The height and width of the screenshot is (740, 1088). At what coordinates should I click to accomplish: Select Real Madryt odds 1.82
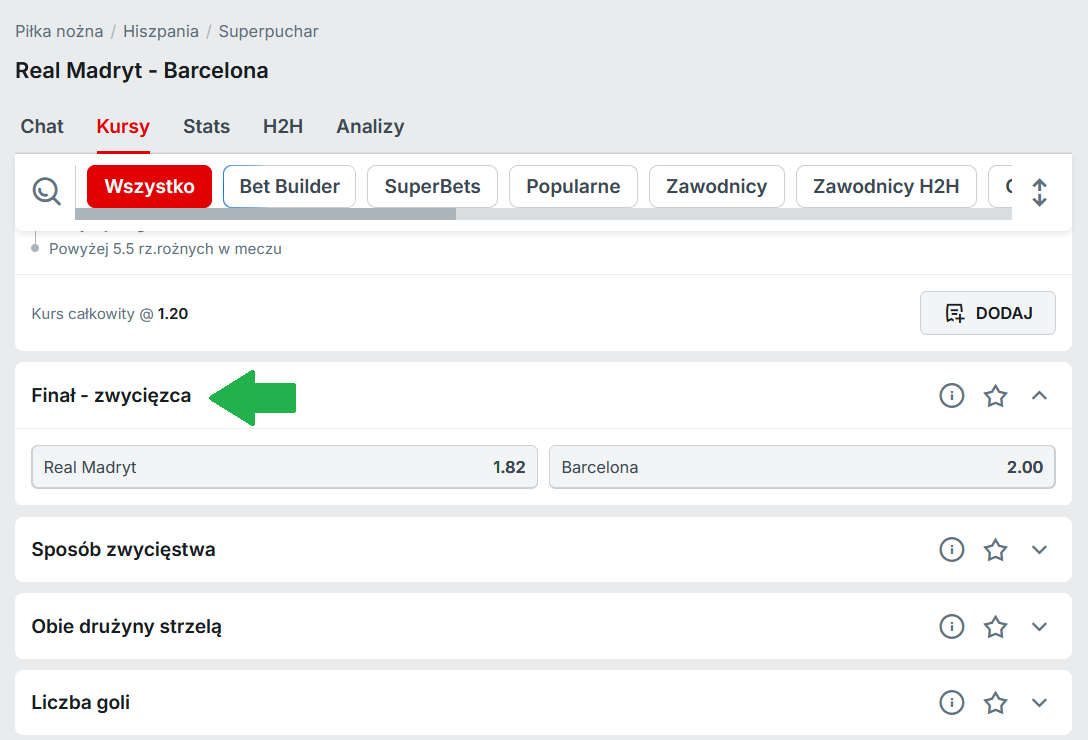click(x=284, y=467)
